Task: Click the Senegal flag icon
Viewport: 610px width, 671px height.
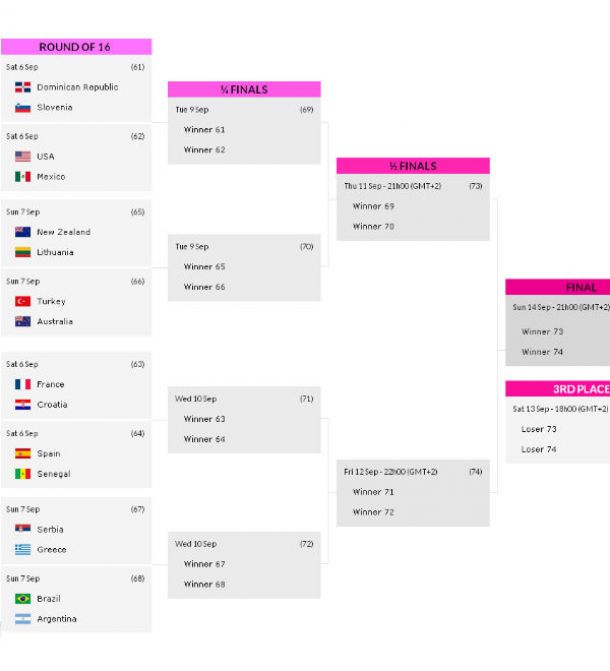Action: (x=23, y=474)
